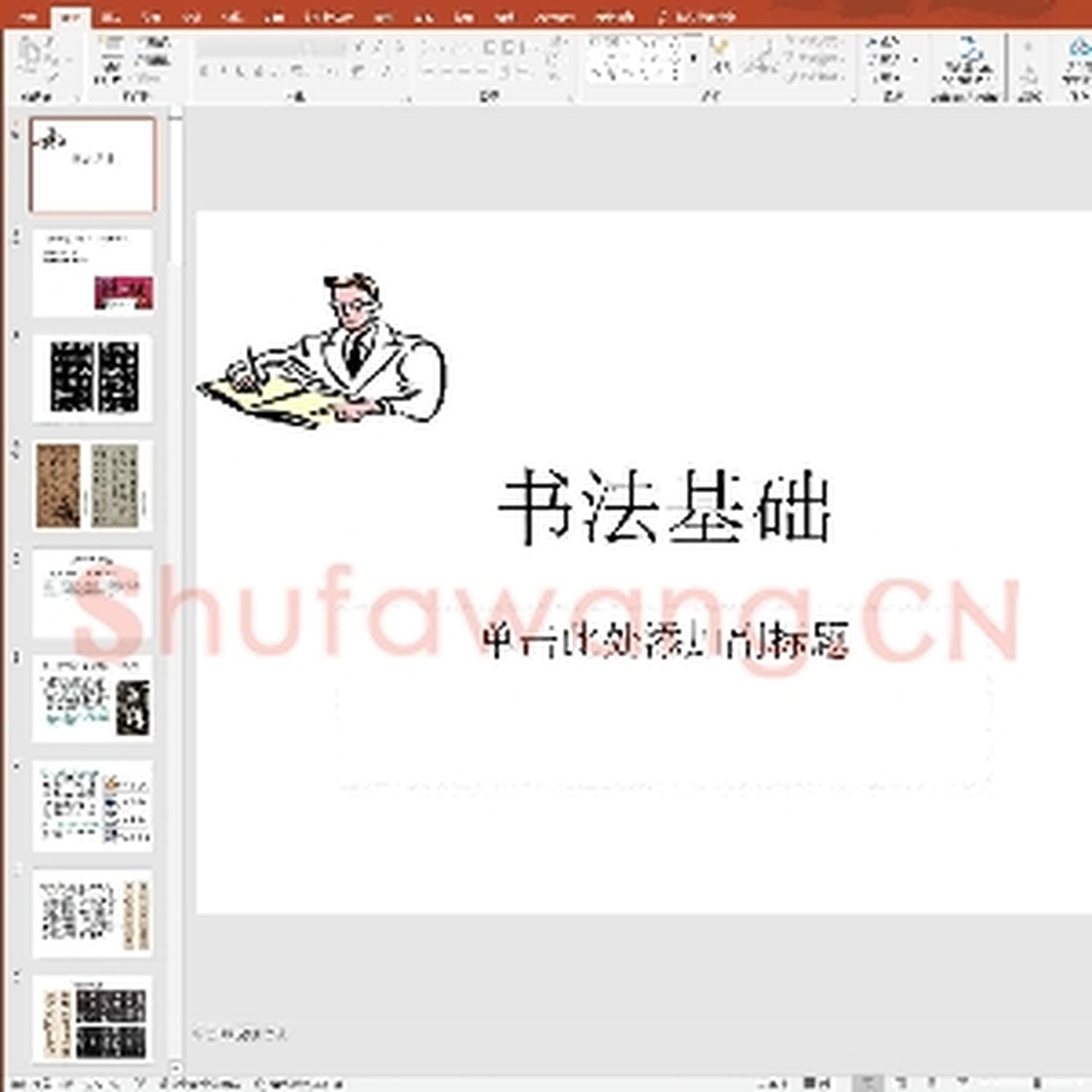Click the 单击此处添加副标题 subtitle placeholder

[x=665, y=642]
